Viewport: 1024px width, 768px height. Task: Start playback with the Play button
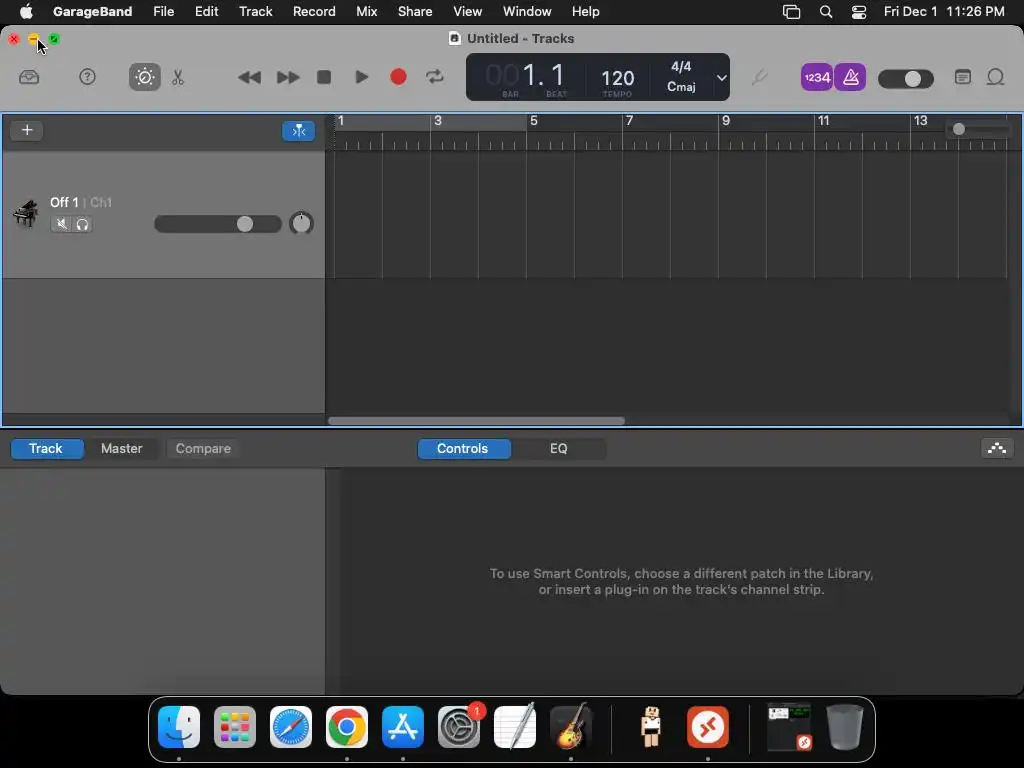pyautogui.click(x=361, y=78)
